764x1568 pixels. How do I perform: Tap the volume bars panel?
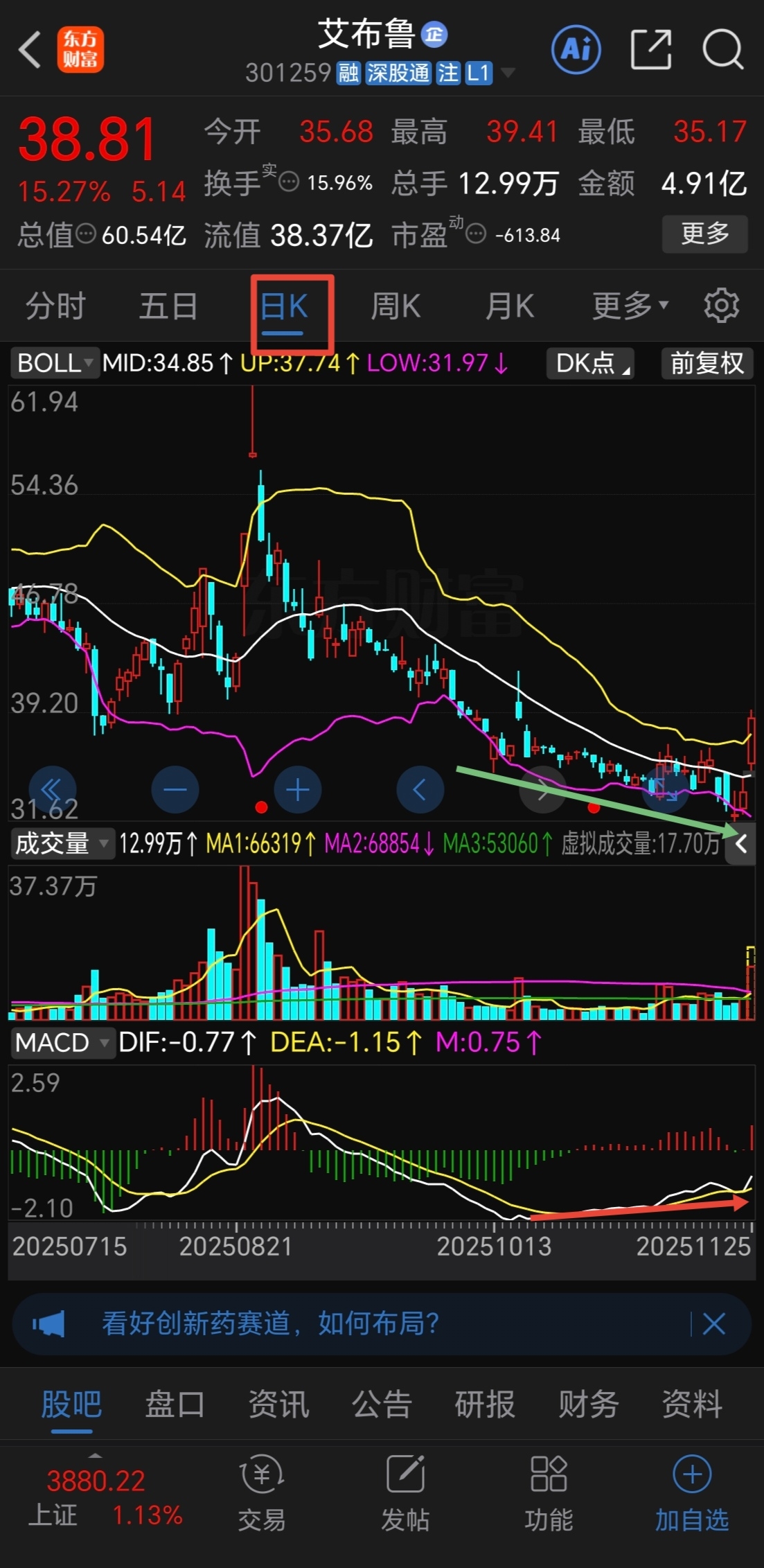point(382,942)
